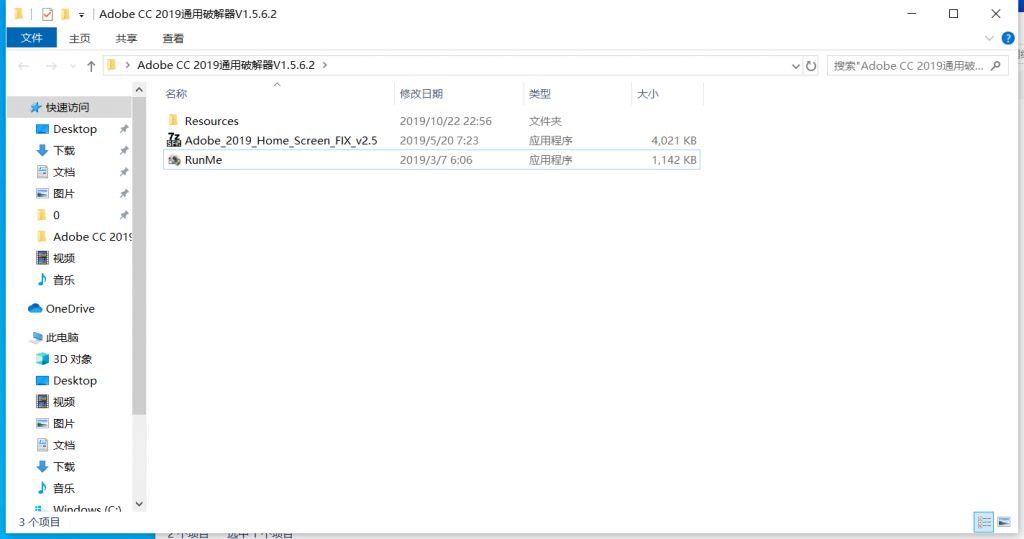Viewport: 1024px width, 539px height.
Task: Open the address bar history dropdown
Action: click(795, 66)
